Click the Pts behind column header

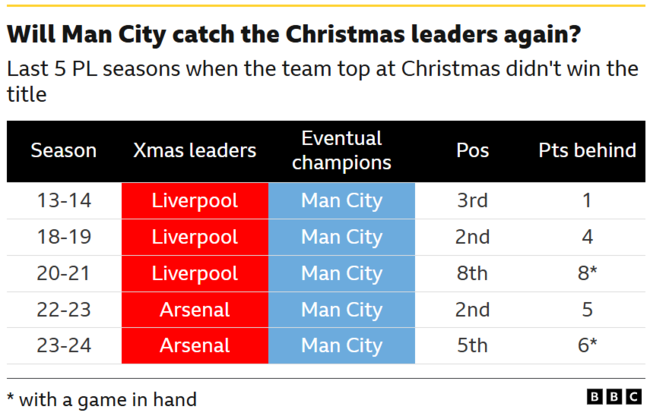point(587,151)
